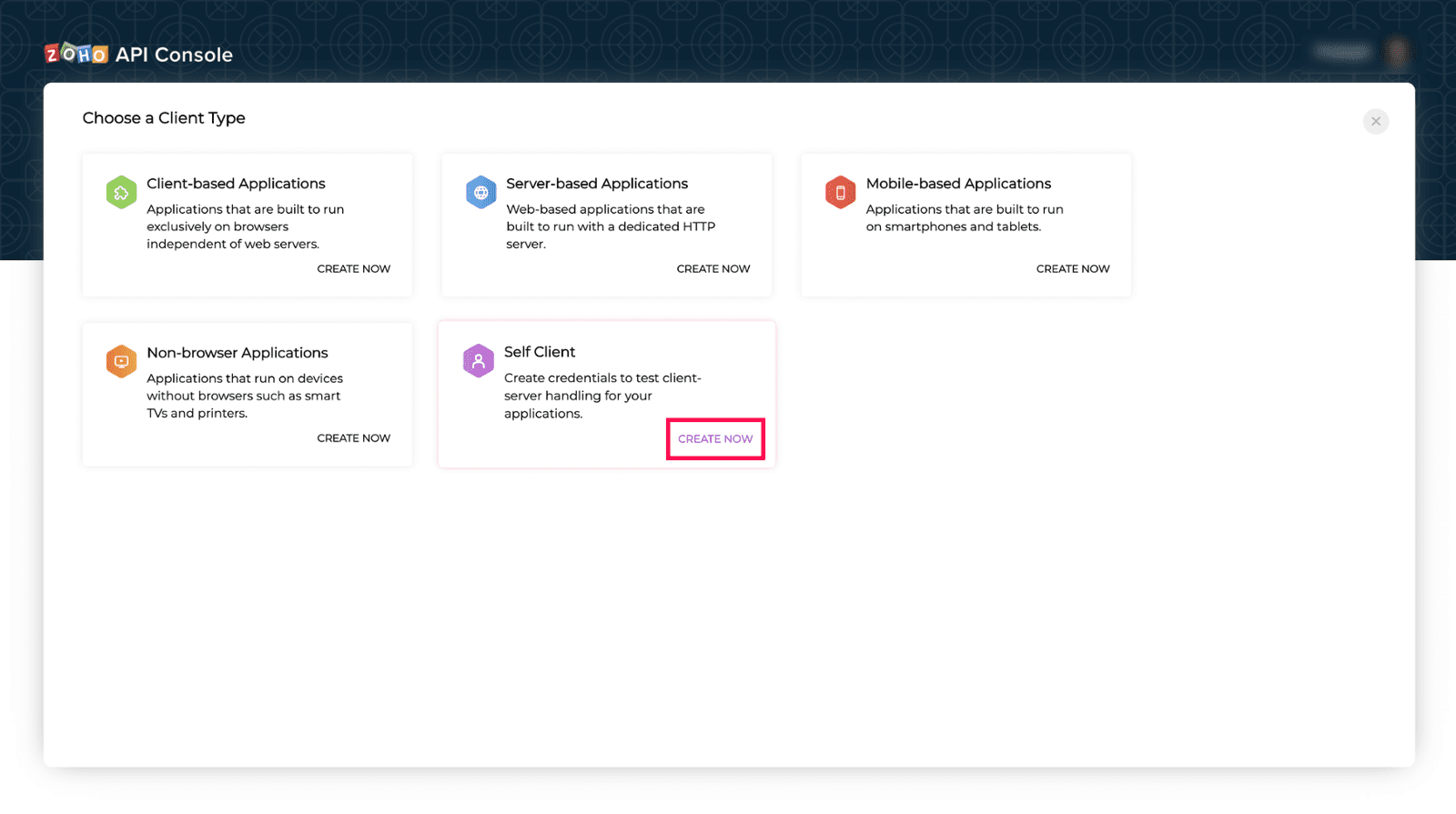
Task: Click the purple Self Client person icon
Action: point(478,361)
